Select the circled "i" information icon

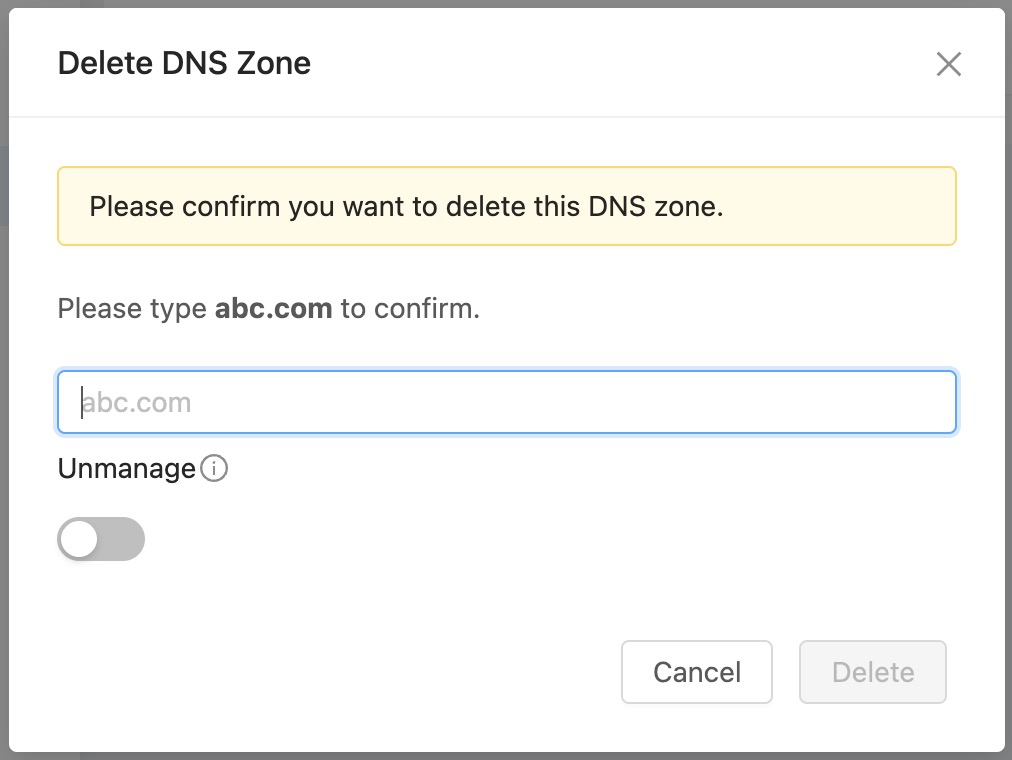point(214,468)
